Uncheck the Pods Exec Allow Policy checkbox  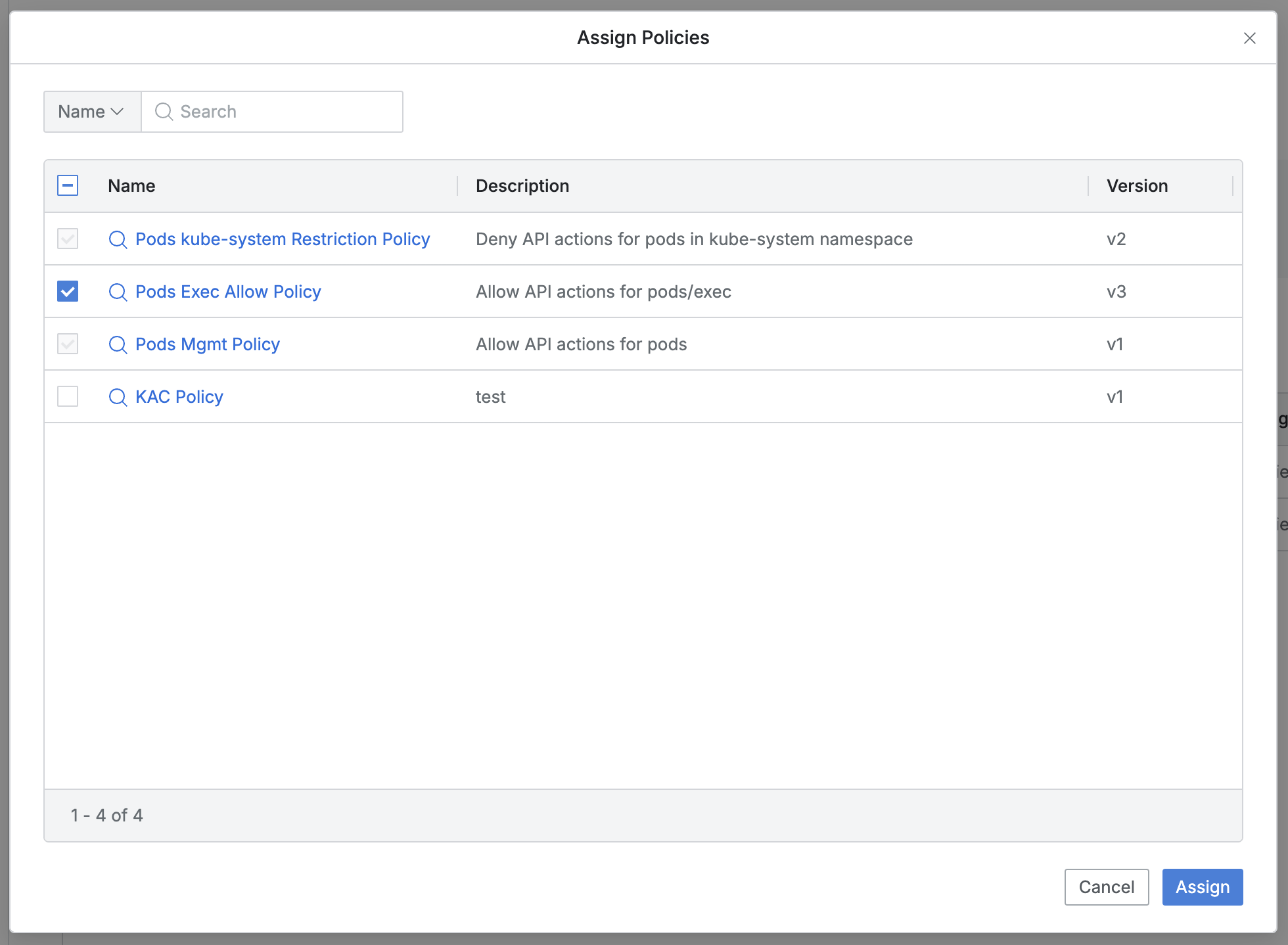68,291
